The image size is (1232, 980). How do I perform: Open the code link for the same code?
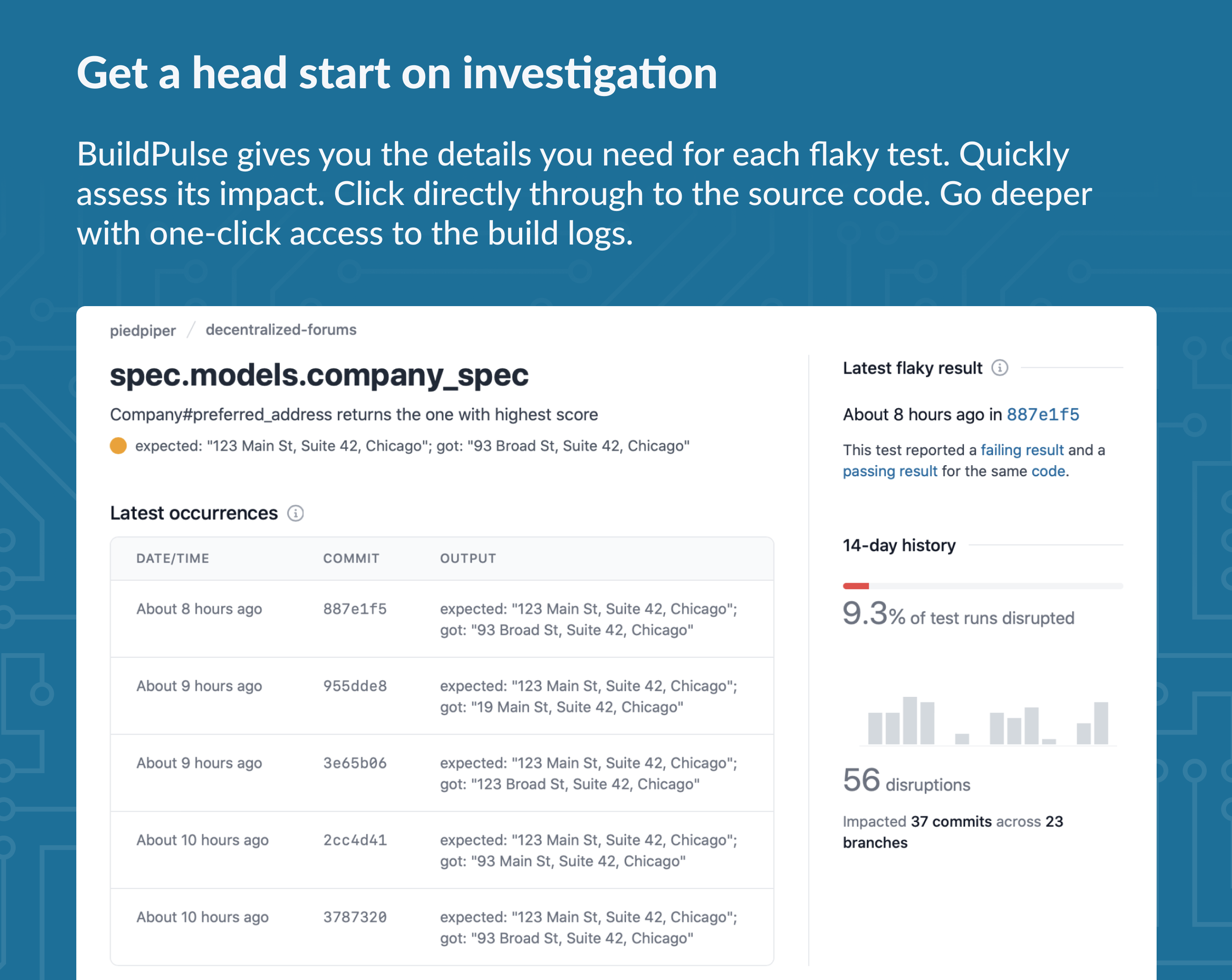(1048, 471)
